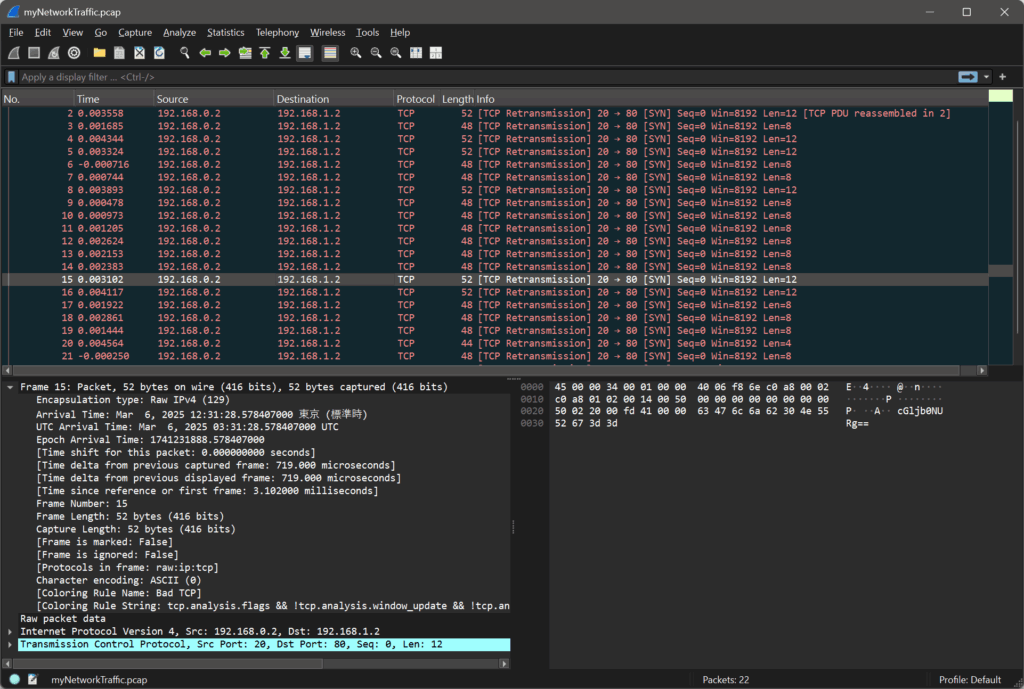Image resolution: width=1024 pixels, height=689 pixels.
Task: Jump to the last packet icon
Action: pos(285,53)
